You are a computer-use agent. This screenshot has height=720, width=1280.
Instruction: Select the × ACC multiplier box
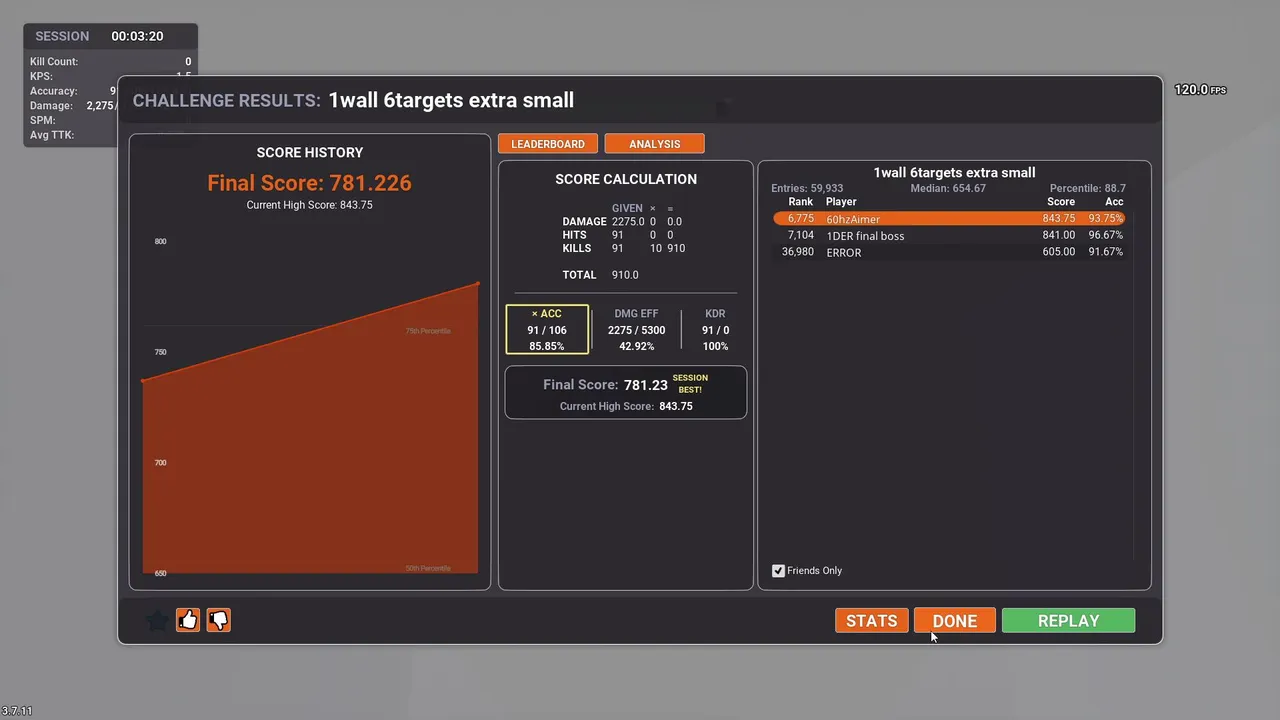pos(547,330)
